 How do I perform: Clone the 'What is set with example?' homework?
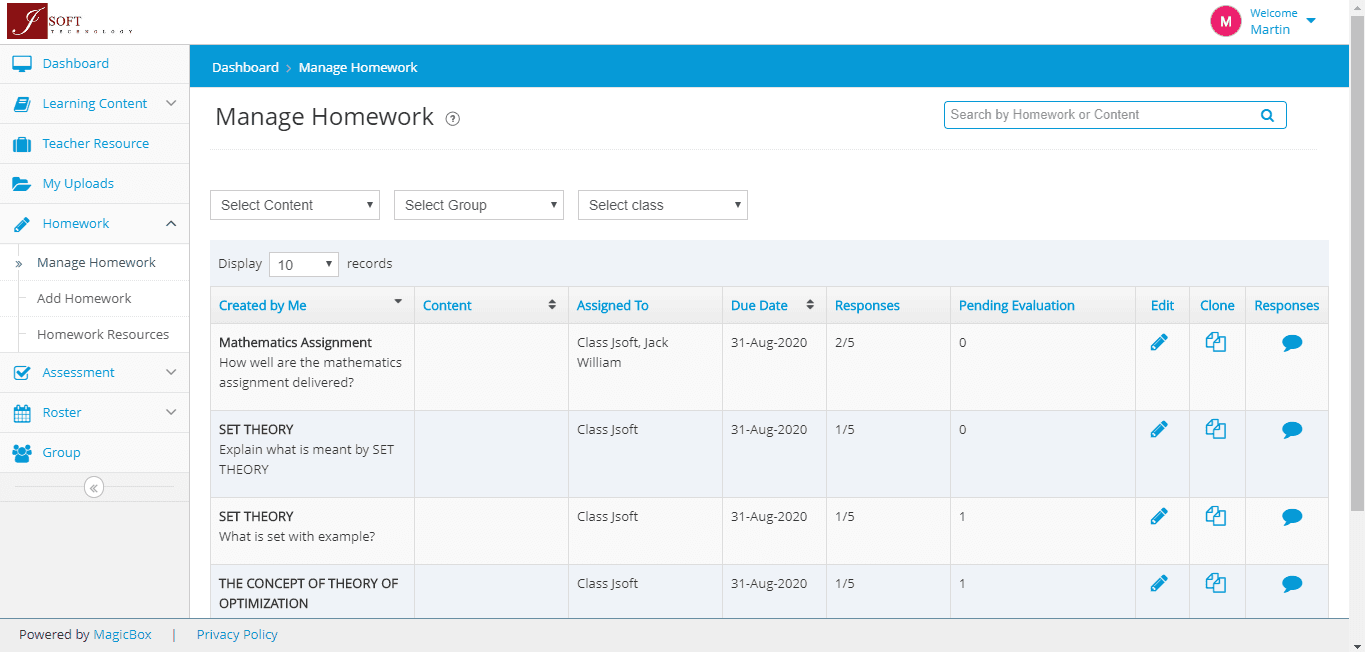click(1216, 516)
